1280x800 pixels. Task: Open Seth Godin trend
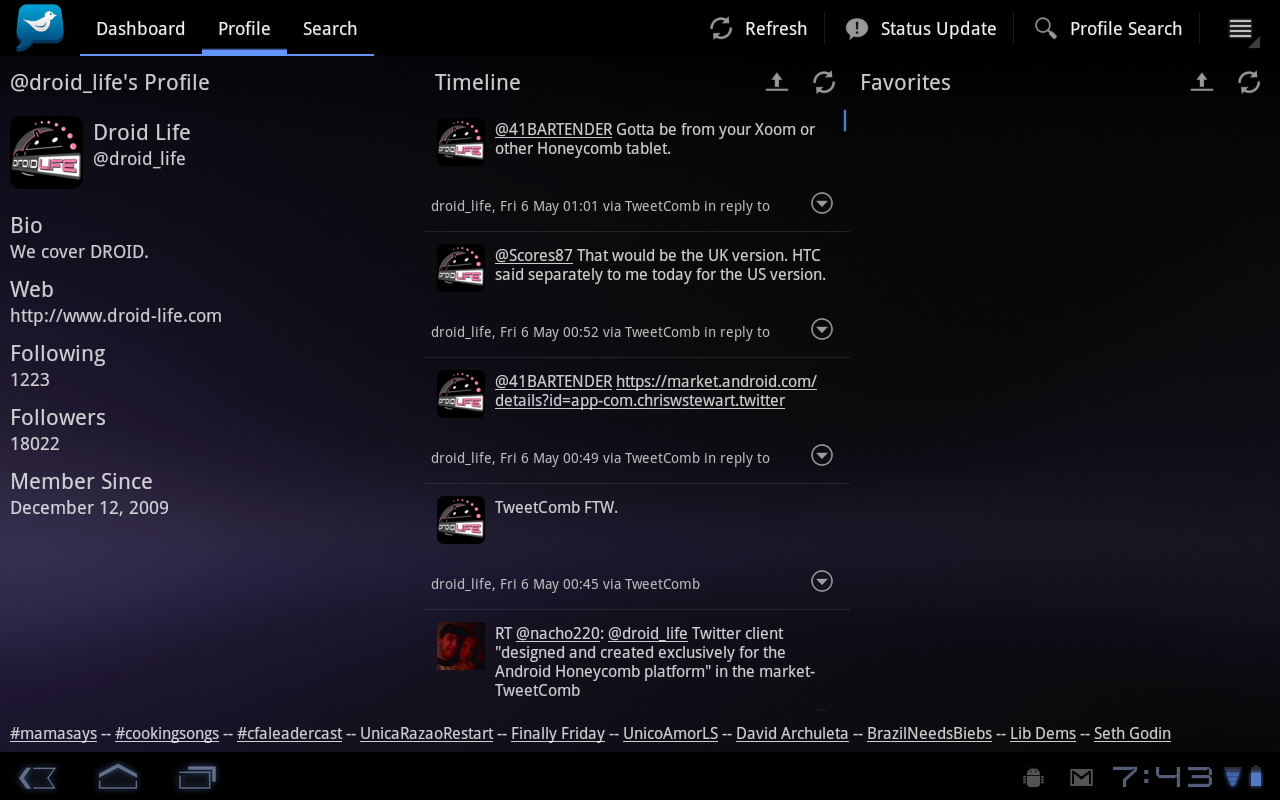(1132, 733)
